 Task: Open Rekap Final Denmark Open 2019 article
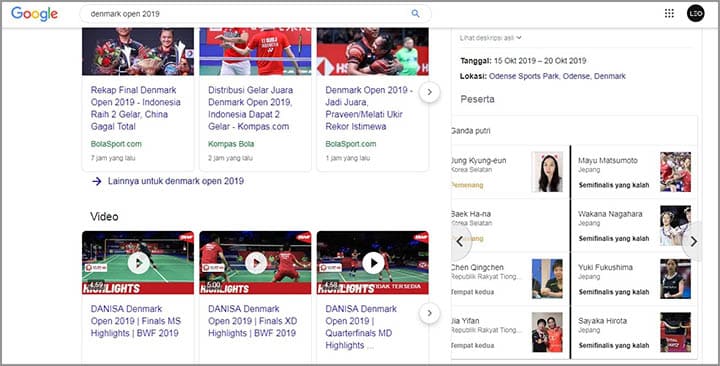pyautogui.click(x=135, y=108)
